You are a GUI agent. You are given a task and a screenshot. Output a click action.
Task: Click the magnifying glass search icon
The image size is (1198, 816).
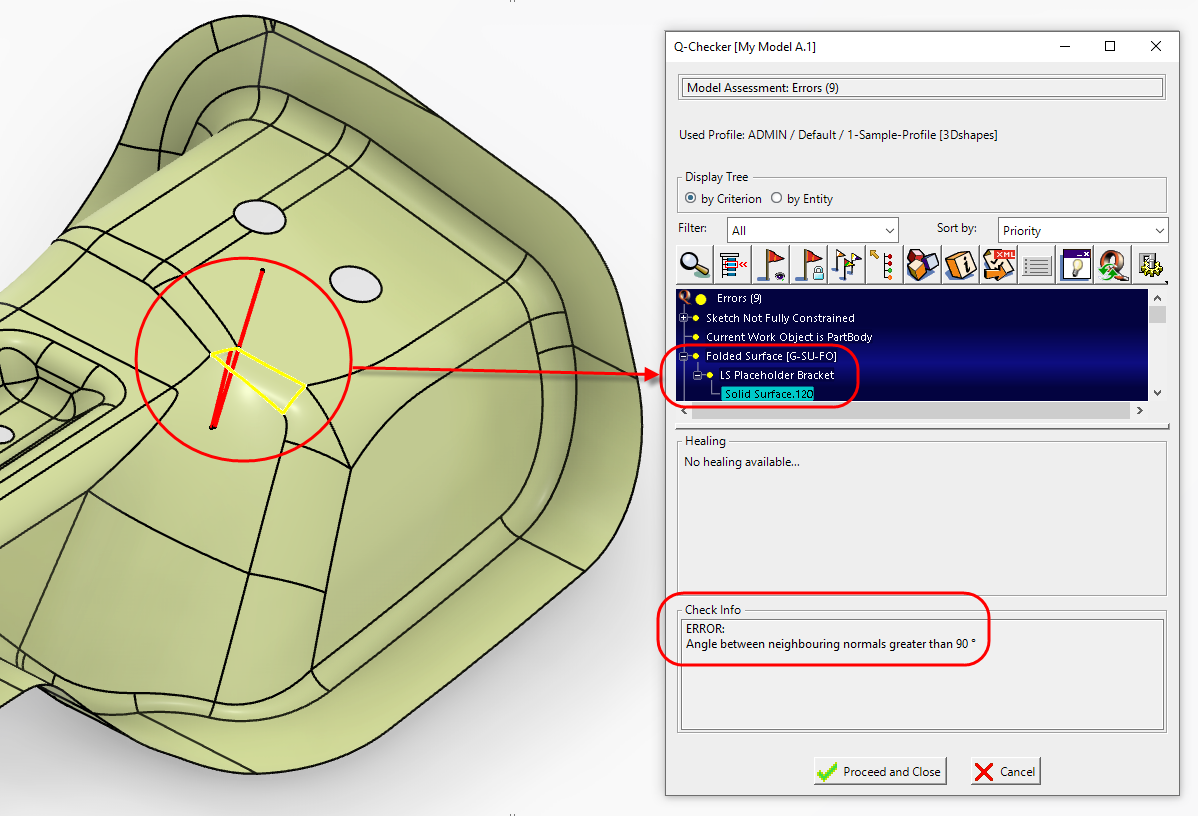click(x=695, y=265)
